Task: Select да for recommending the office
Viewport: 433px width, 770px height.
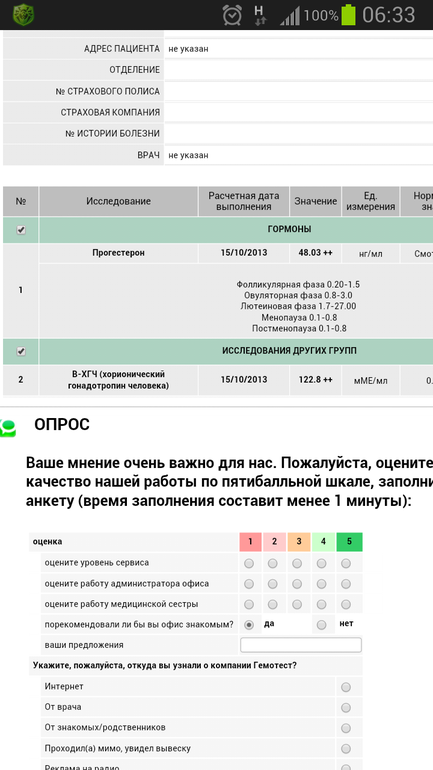Action: [x=249, y=625]
